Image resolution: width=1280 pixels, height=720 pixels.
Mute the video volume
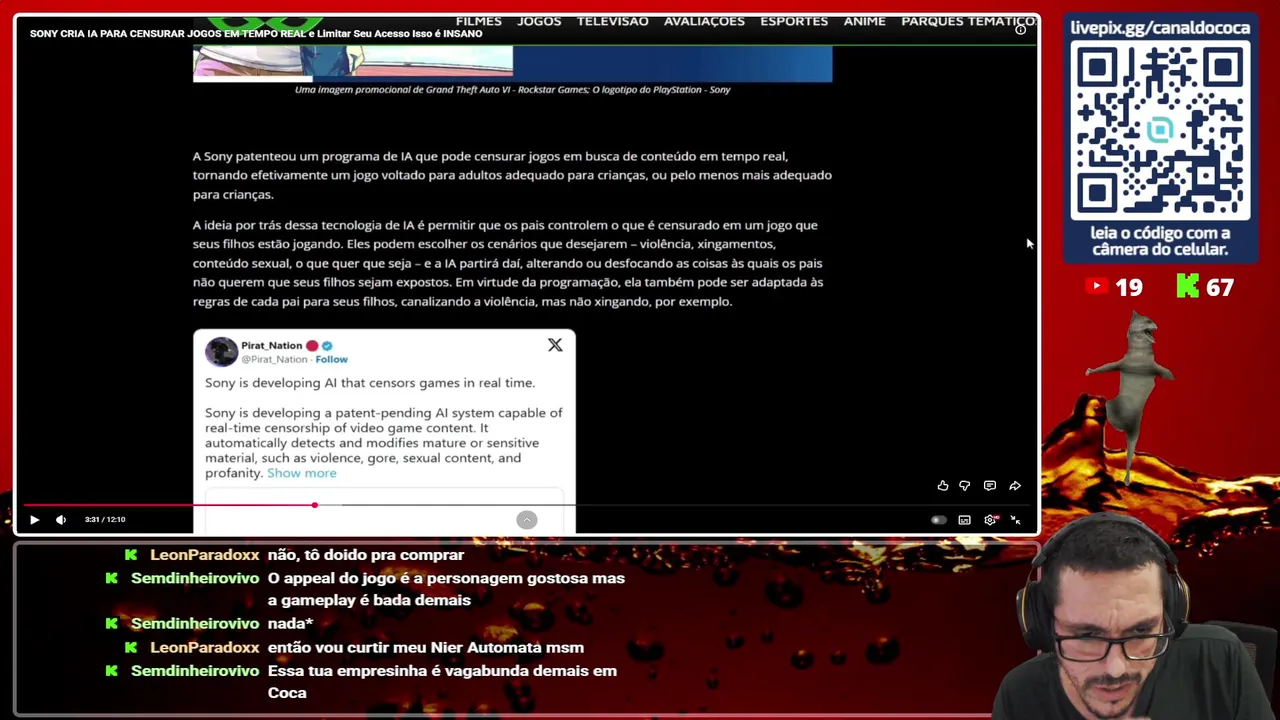pos(61,519)
